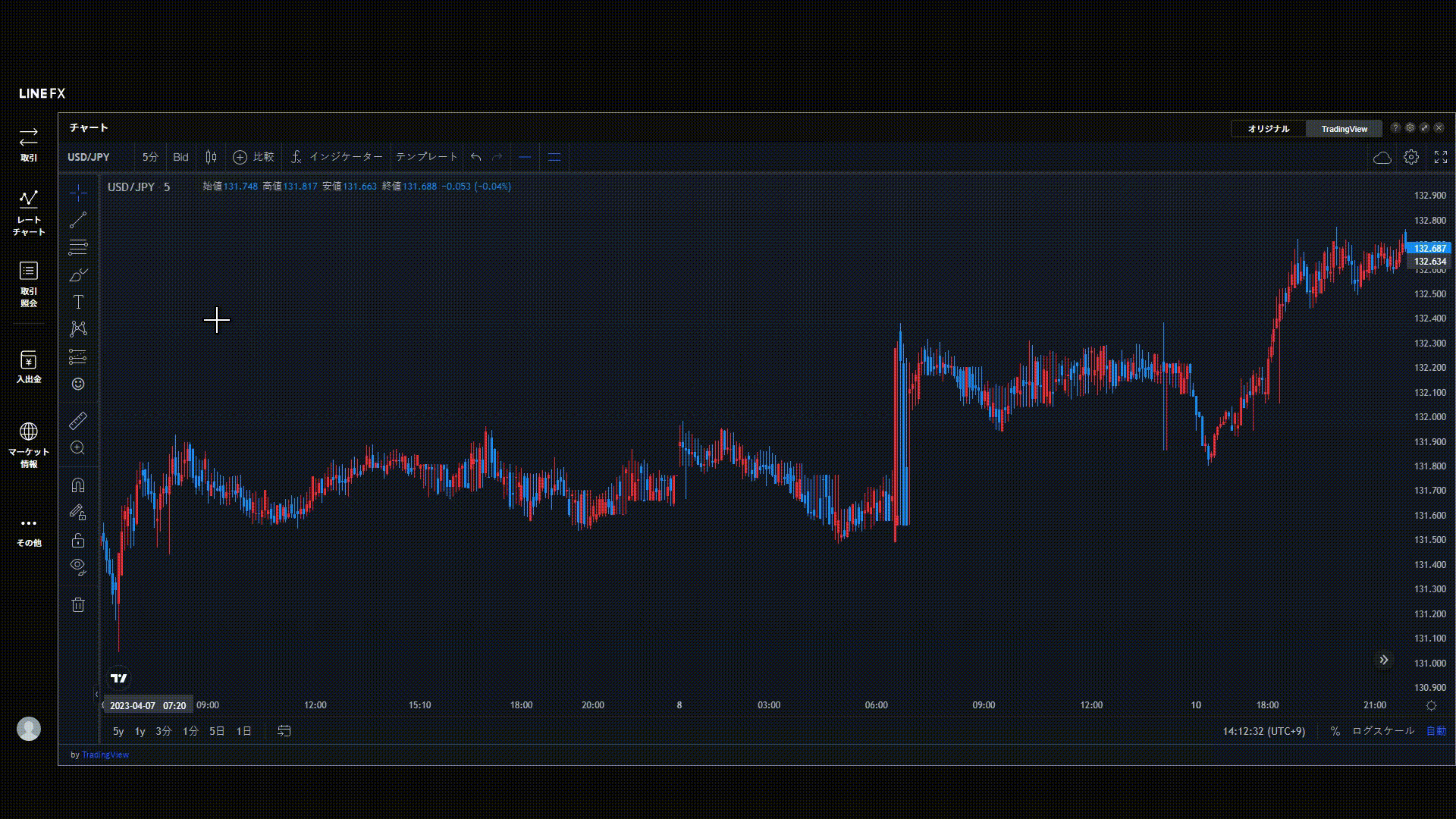Click the trash remove drawings icon
The width and height of the screenshot is (1456, 819).
78,604
